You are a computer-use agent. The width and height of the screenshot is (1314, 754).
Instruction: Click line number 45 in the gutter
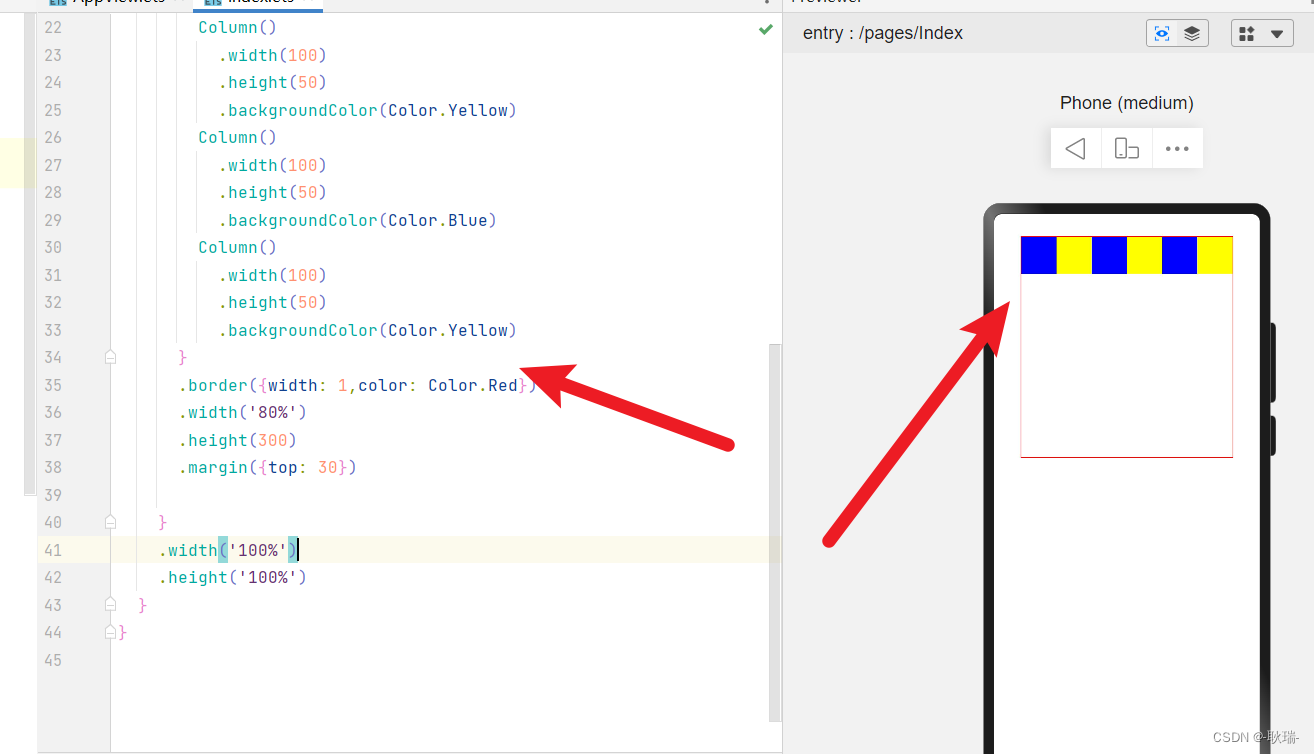(x=53, y=660)
